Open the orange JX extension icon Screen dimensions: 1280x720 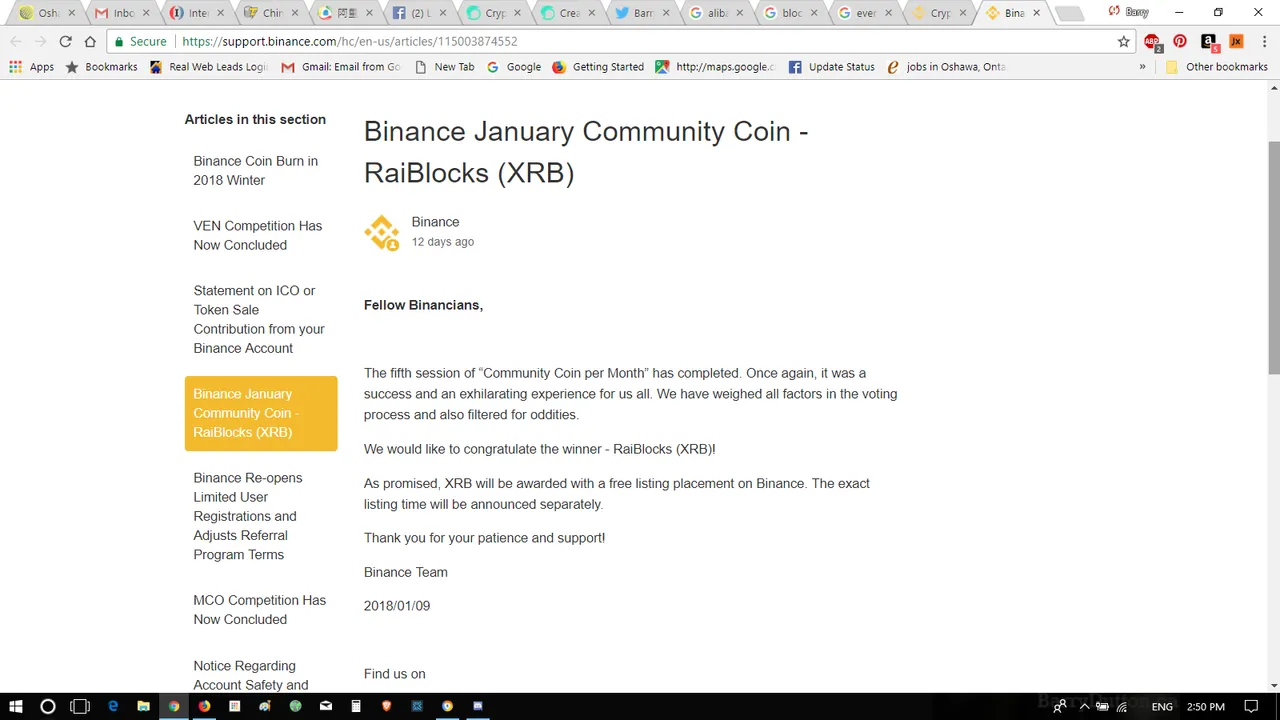pos(1236,41)
